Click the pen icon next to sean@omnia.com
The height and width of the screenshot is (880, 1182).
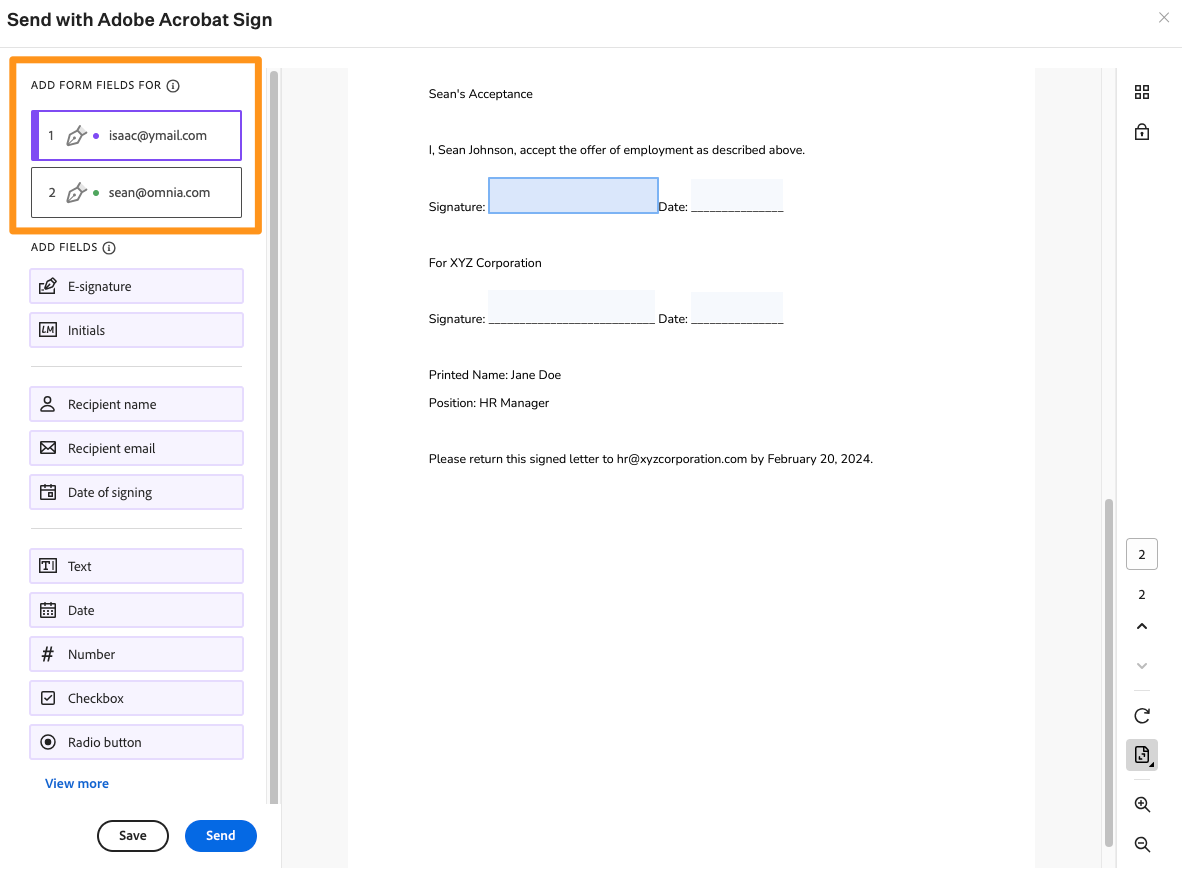click(x=76, y=192)
